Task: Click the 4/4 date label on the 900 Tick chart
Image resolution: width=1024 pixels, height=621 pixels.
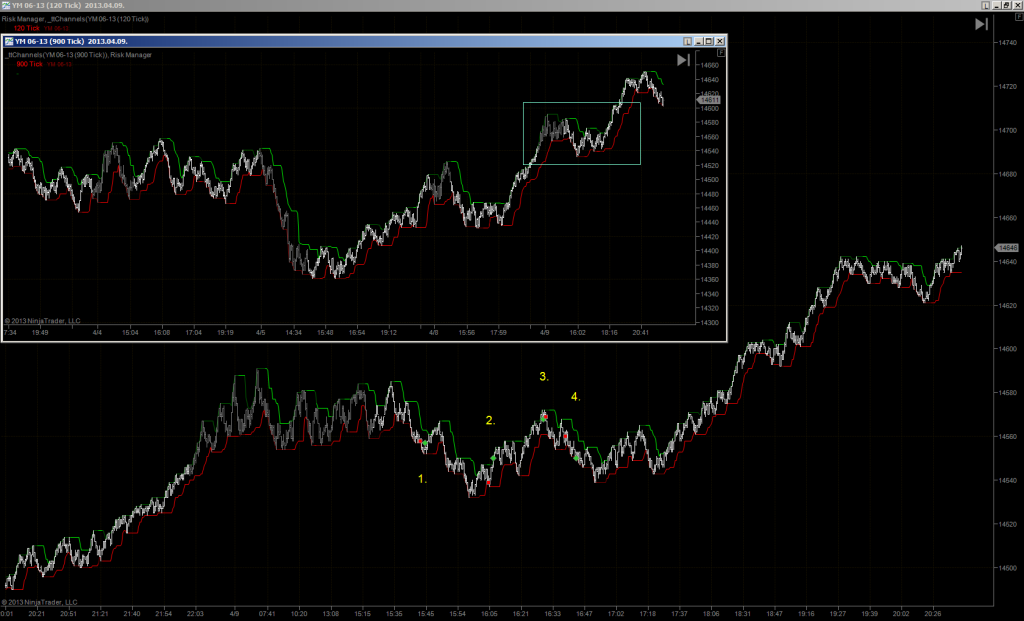Action: tap(97, 332)
